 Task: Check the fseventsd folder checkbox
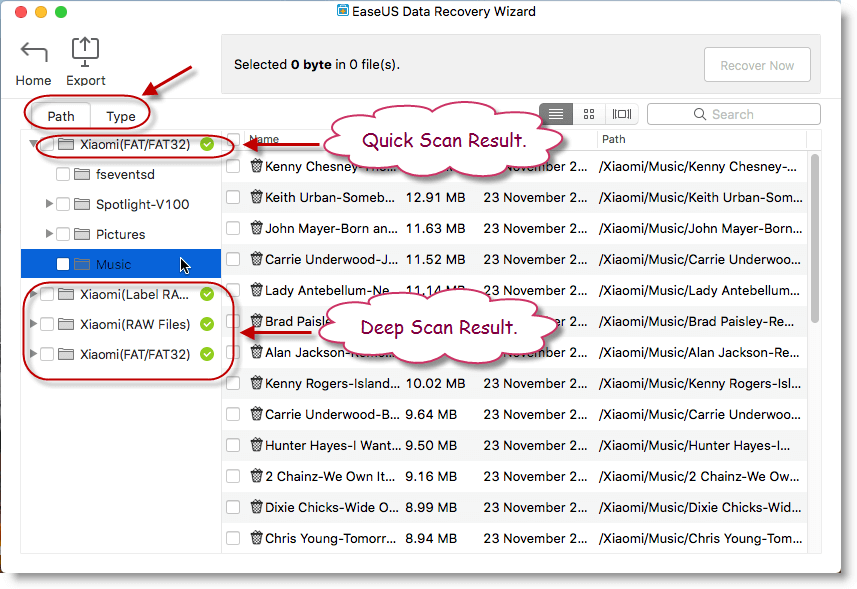coord(63,174)
